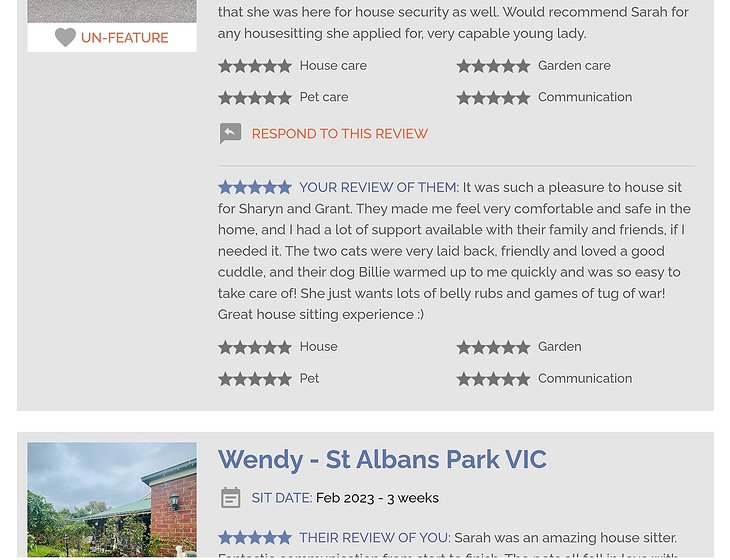Click the heart icon beside UN-FEATURE

click(x=65, y=38)
